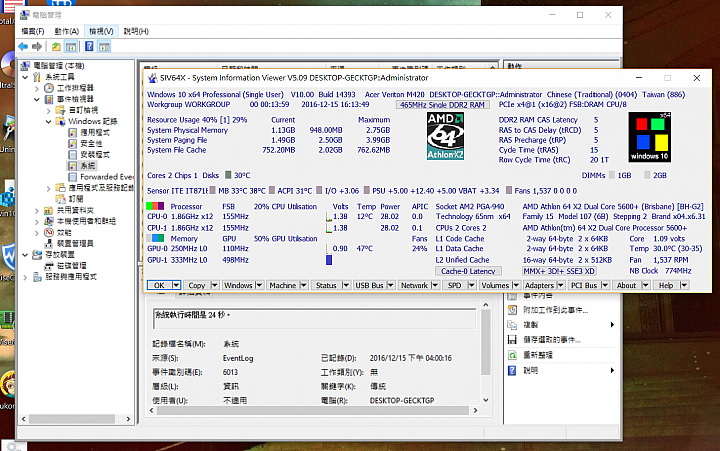
Task: Select 自訂檢視 in the console tree
Action: pos(83,110)
